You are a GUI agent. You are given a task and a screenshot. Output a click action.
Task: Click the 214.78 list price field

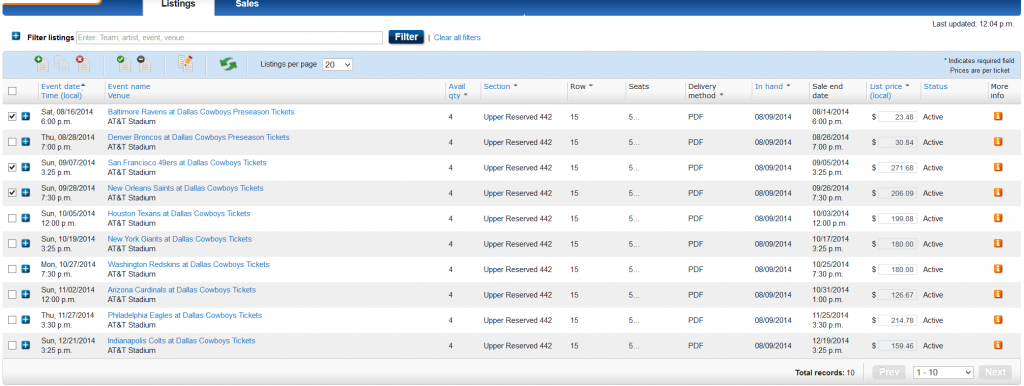[897, 321]
